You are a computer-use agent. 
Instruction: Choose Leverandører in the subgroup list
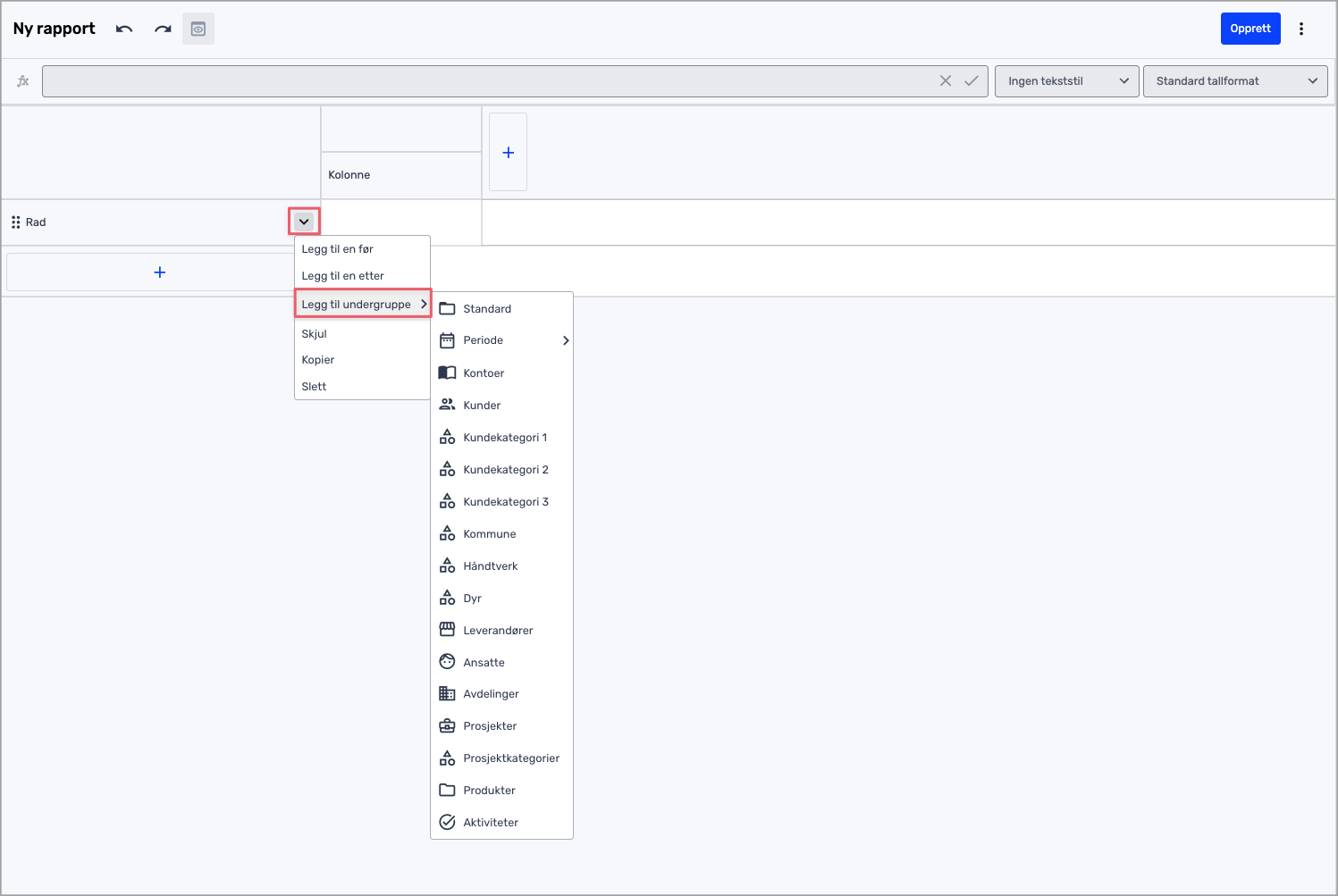[x=497, y=631]
